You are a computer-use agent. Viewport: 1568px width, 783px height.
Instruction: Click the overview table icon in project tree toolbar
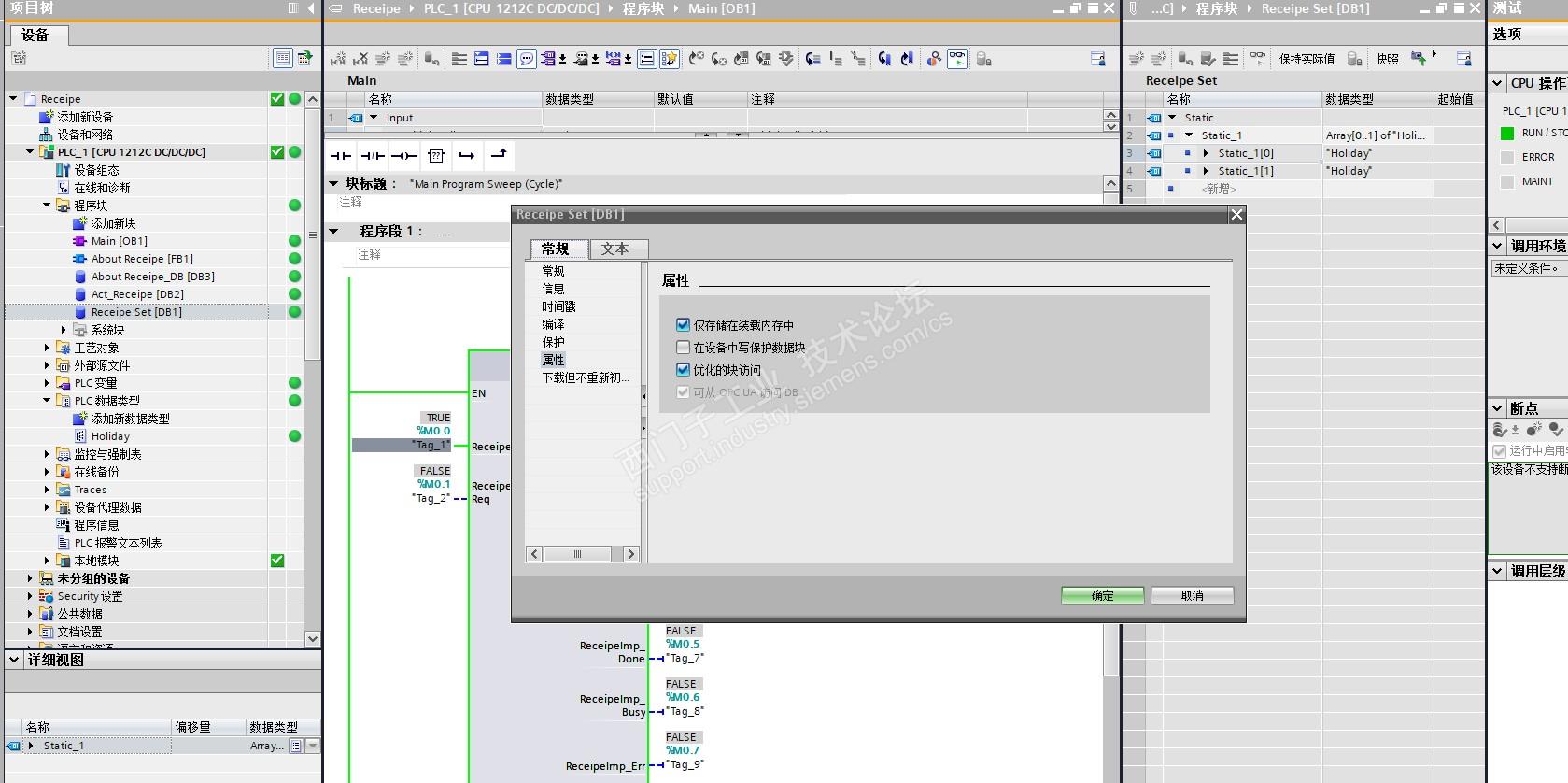pyautogui.click(x=283, y=58)
